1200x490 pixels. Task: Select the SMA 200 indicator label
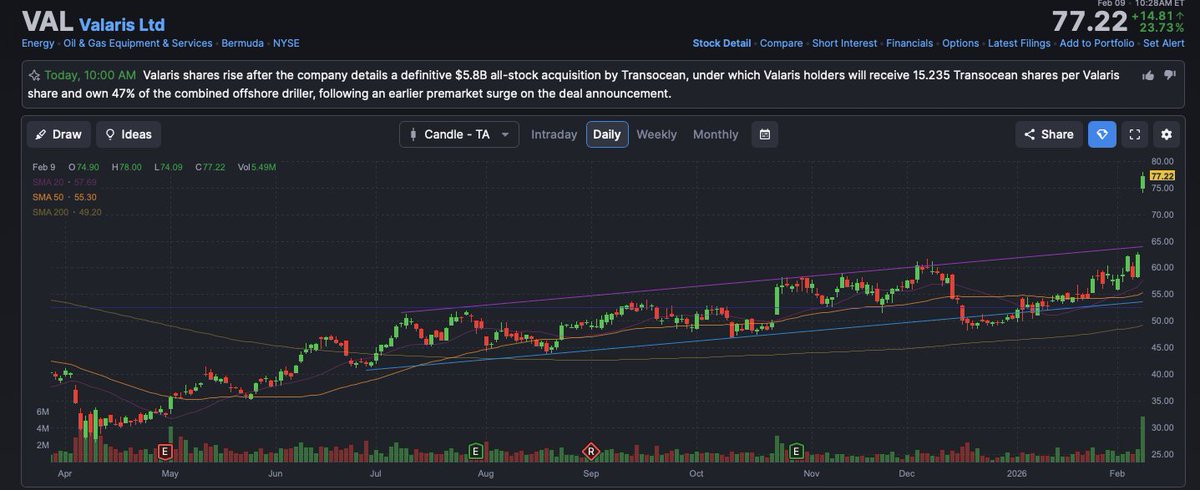click(x=67, y=212)
